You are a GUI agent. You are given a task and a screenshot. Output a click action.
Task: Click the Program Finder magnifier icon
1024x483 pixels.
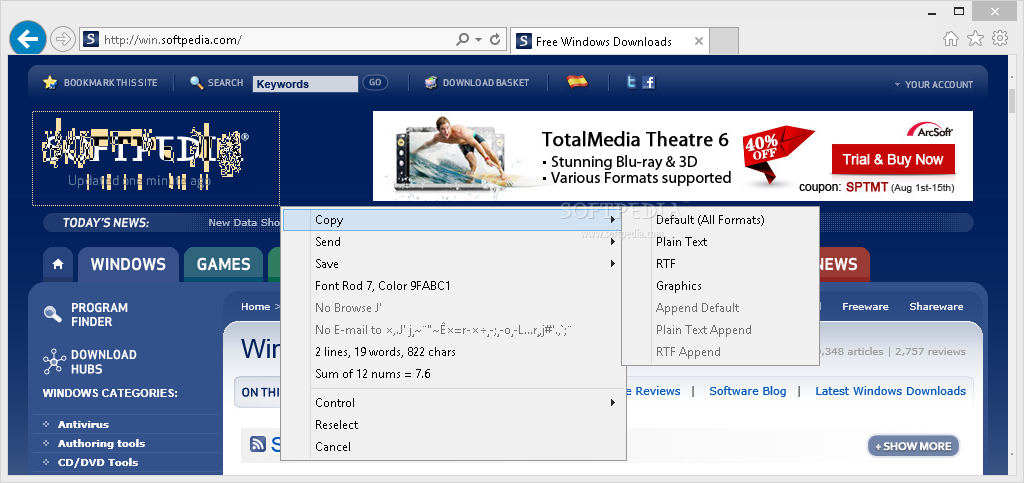coord(52,314)
